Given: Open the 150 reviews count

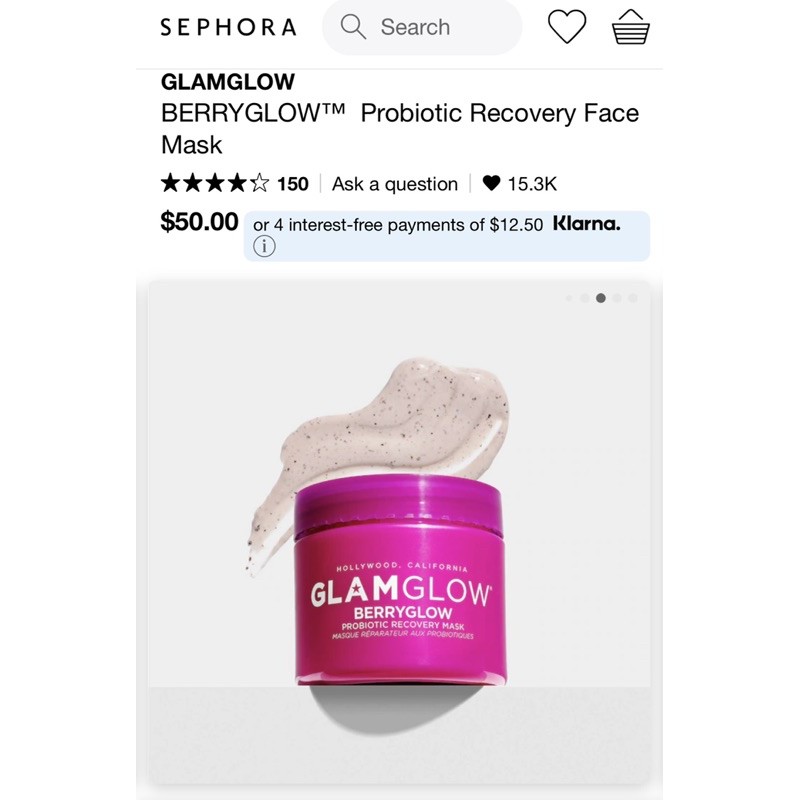Looking at the screenshot, I should pos(293,184).
